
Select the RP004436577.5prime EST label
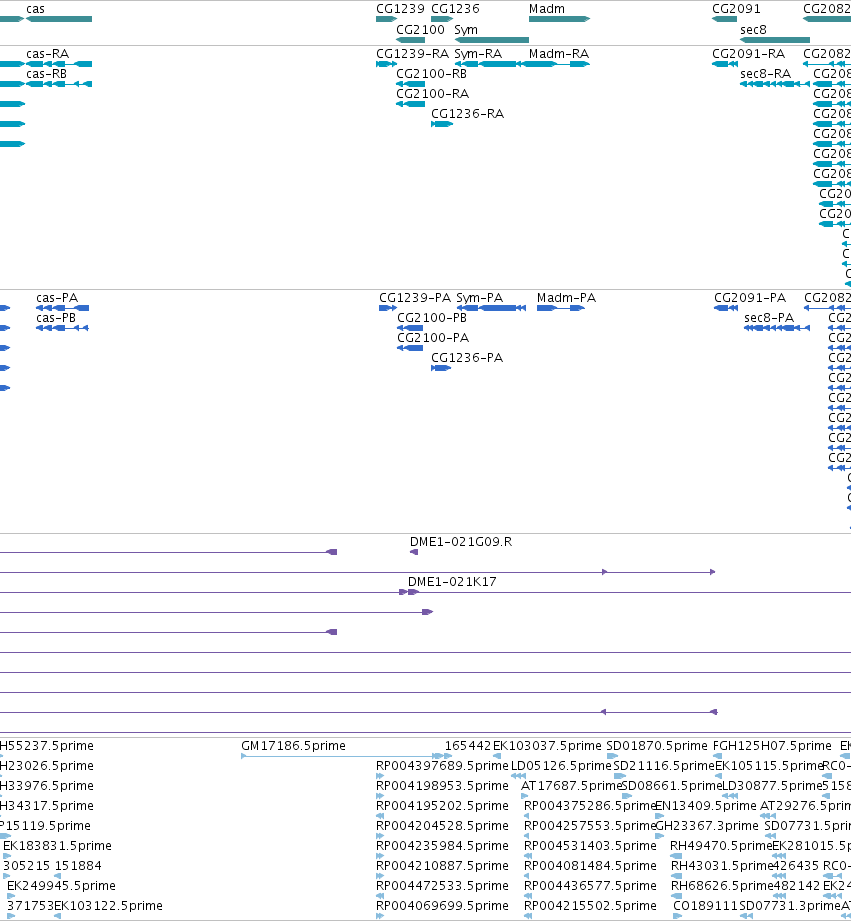590,886
